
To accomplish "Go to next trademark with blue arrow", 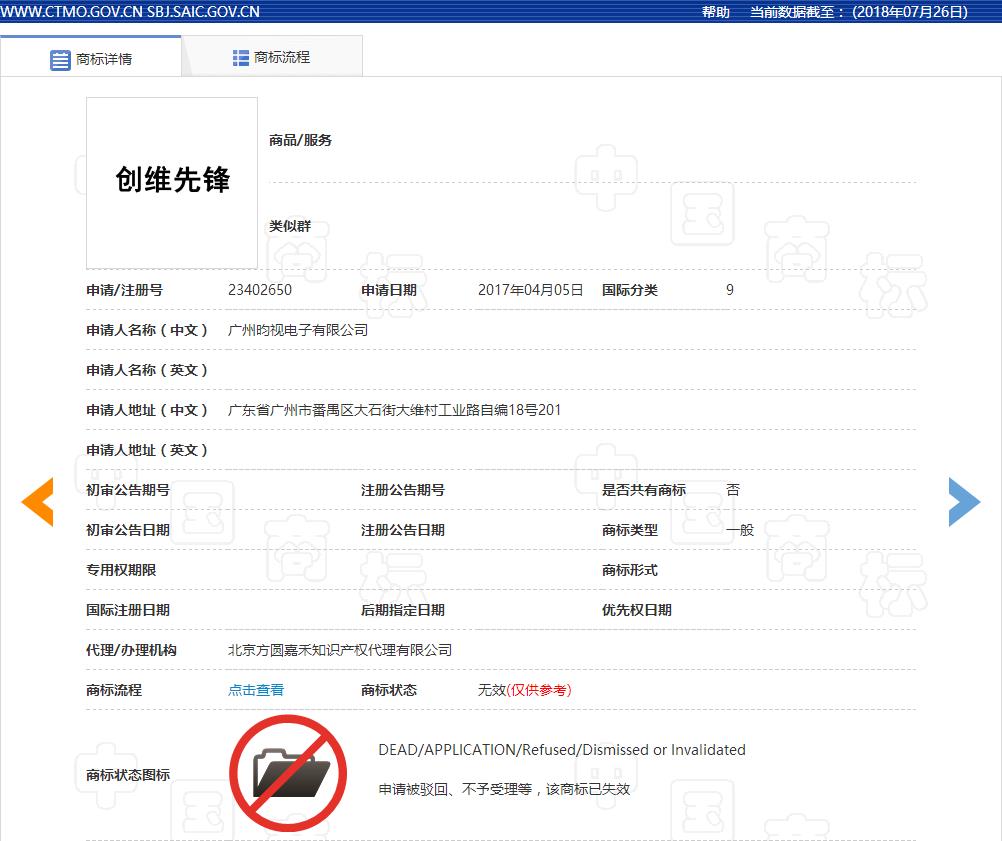I will coord(964,502).
